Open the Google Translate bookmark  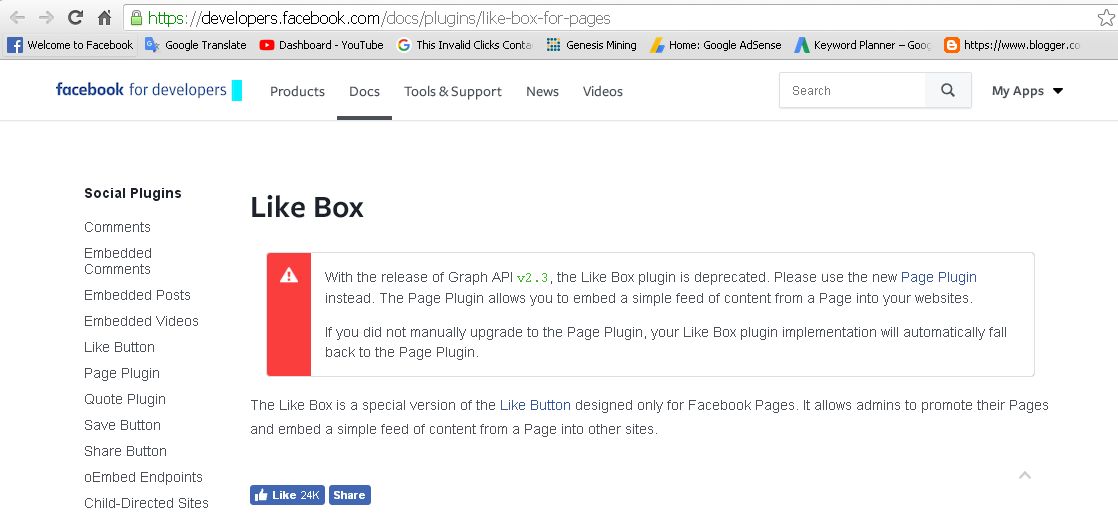coord(195,45)
